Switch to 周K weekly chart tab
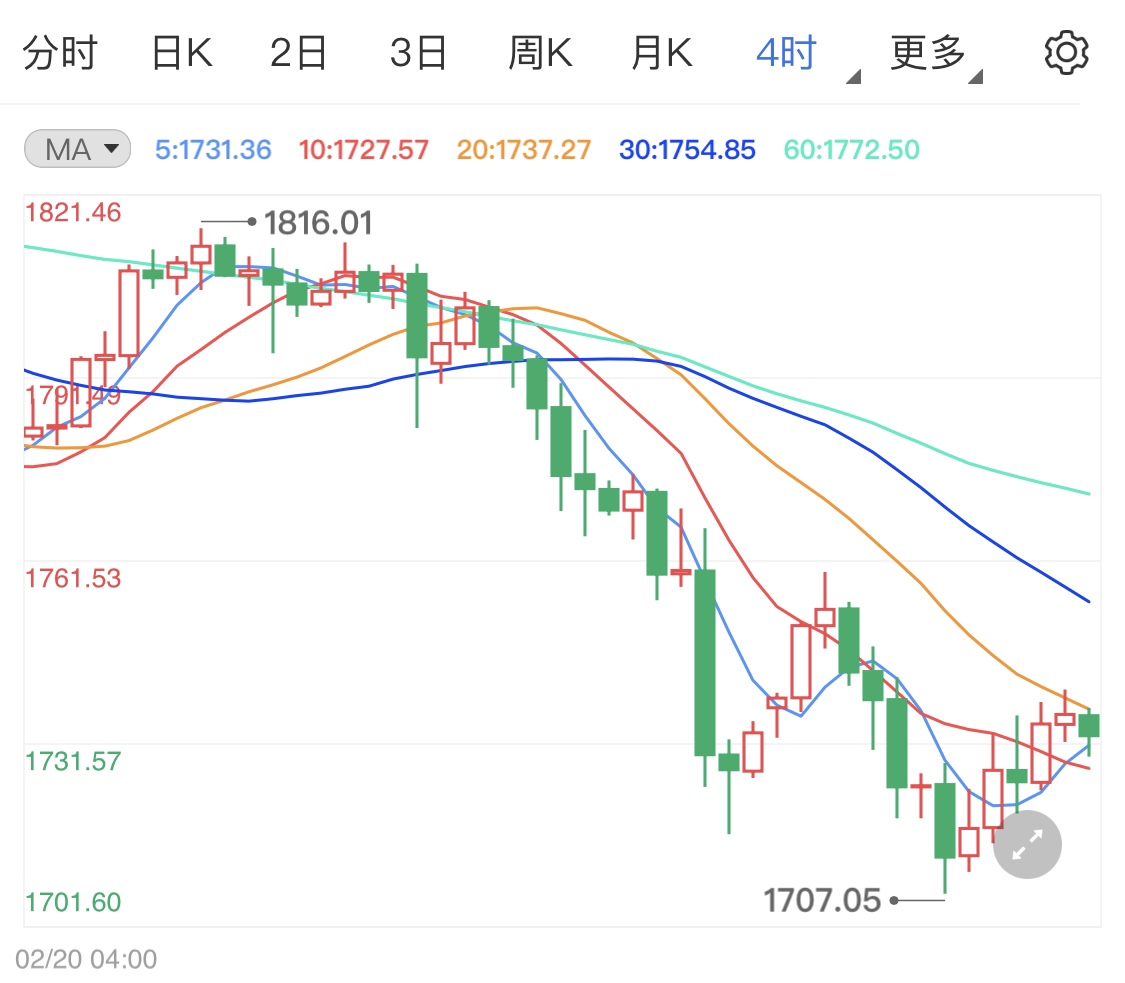 pos(540,53)
